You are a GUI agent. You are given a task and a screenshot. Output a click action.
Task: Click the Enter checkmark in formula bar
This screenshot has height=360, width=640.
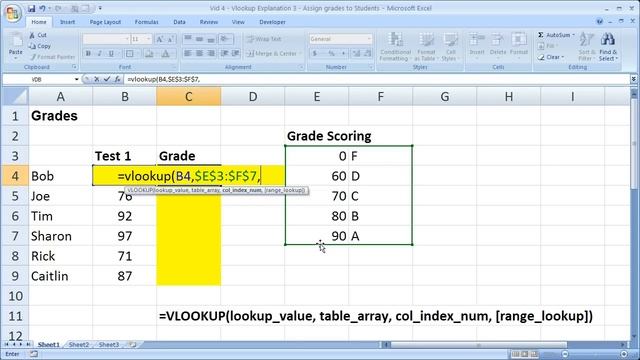point(107,79)
